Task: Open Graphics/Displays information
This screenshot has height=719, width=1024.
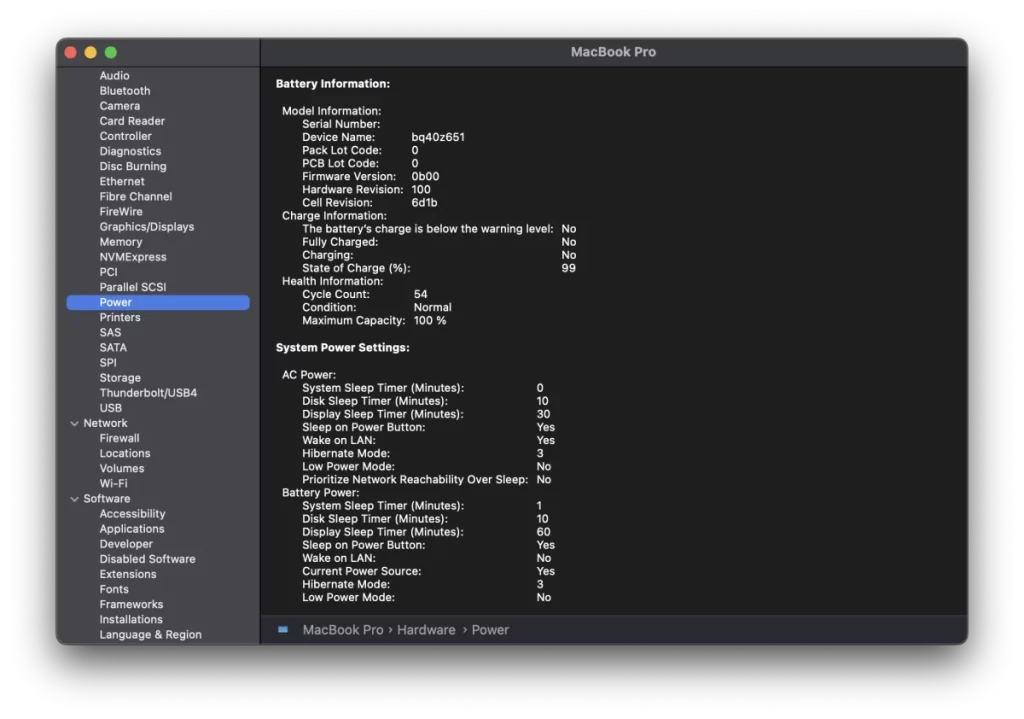Action: point(146,227)
